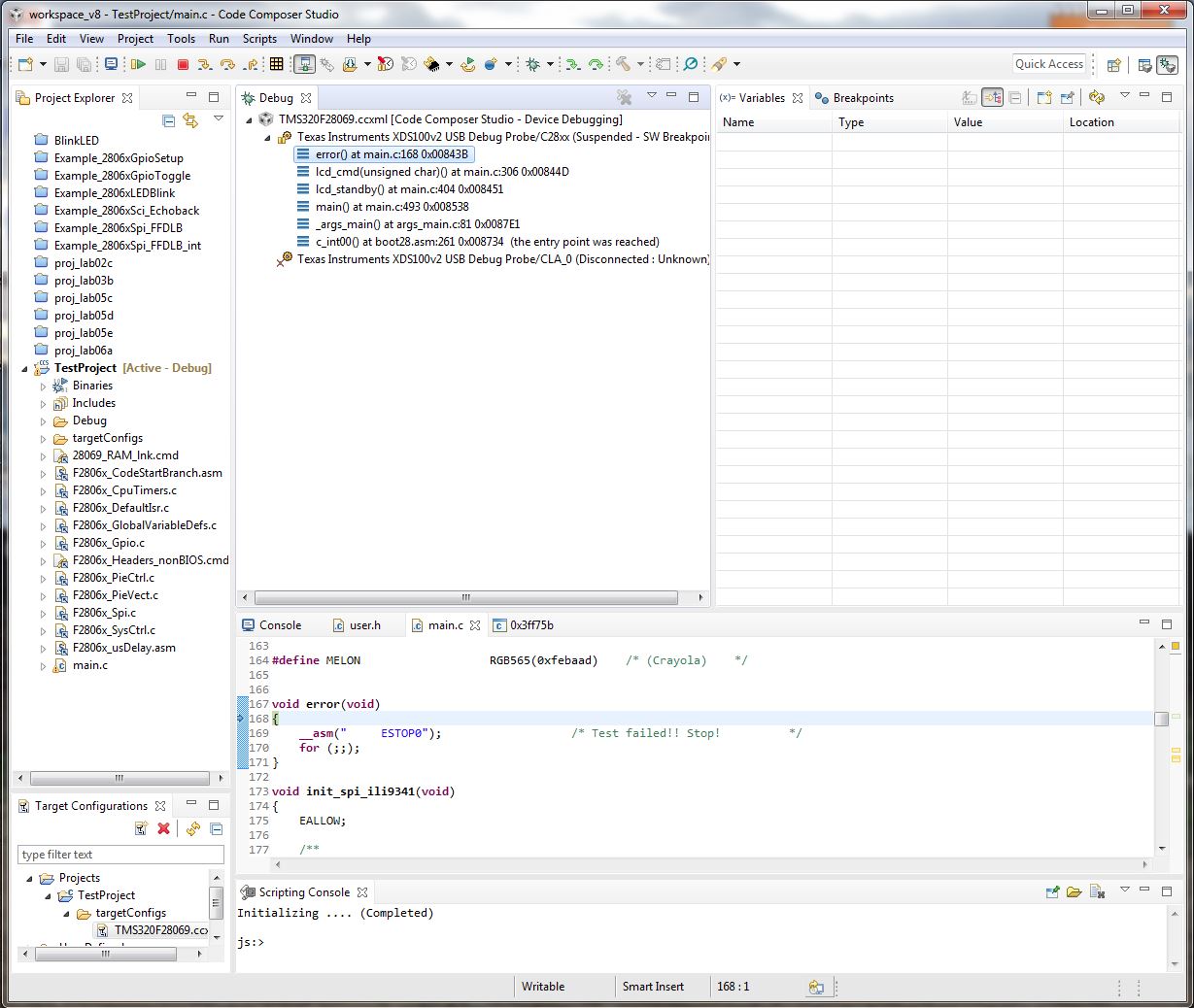1194x1008 pixels.
Task: Select the CCS Debug perspective button
Action: (1168, 65)
